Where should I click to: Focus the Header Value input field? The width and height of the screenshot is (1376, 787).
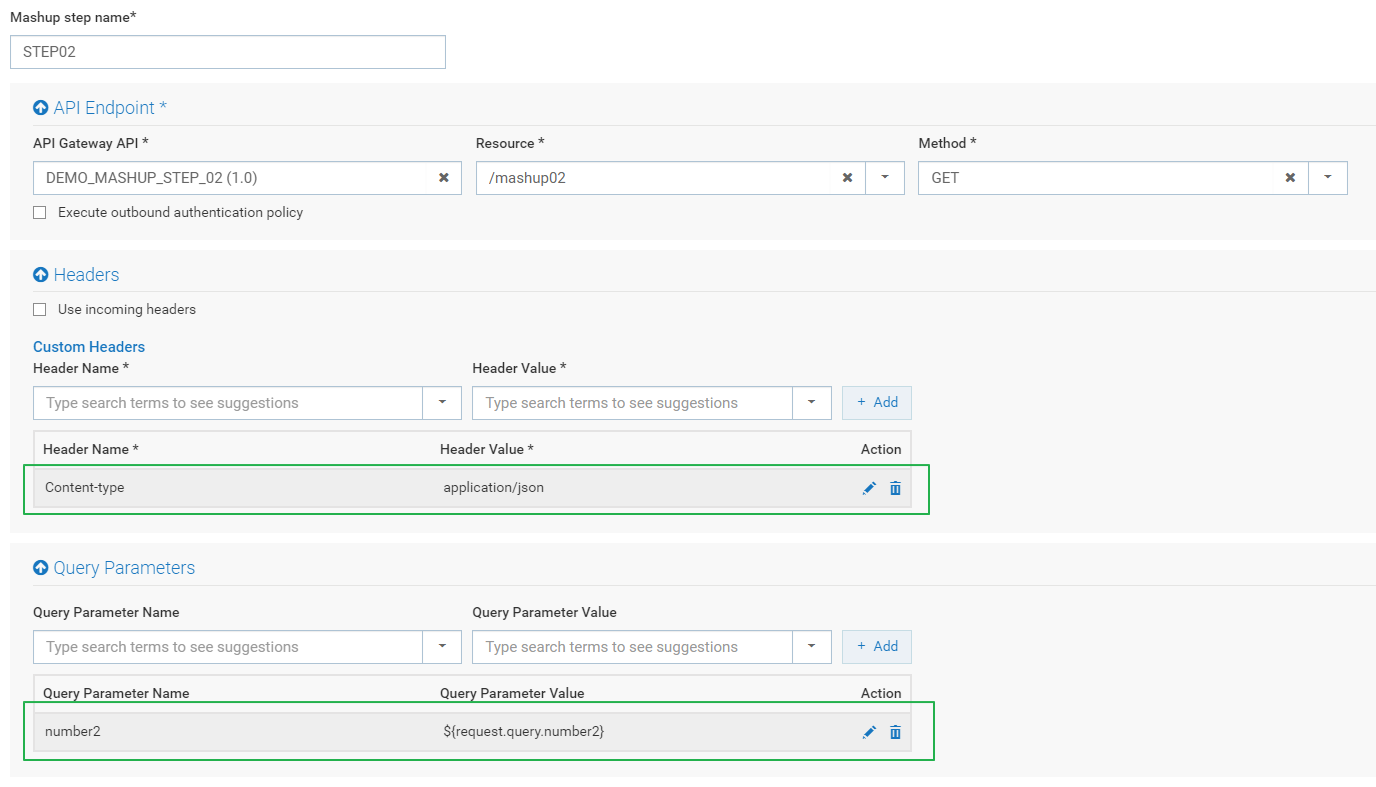(632, 403)
